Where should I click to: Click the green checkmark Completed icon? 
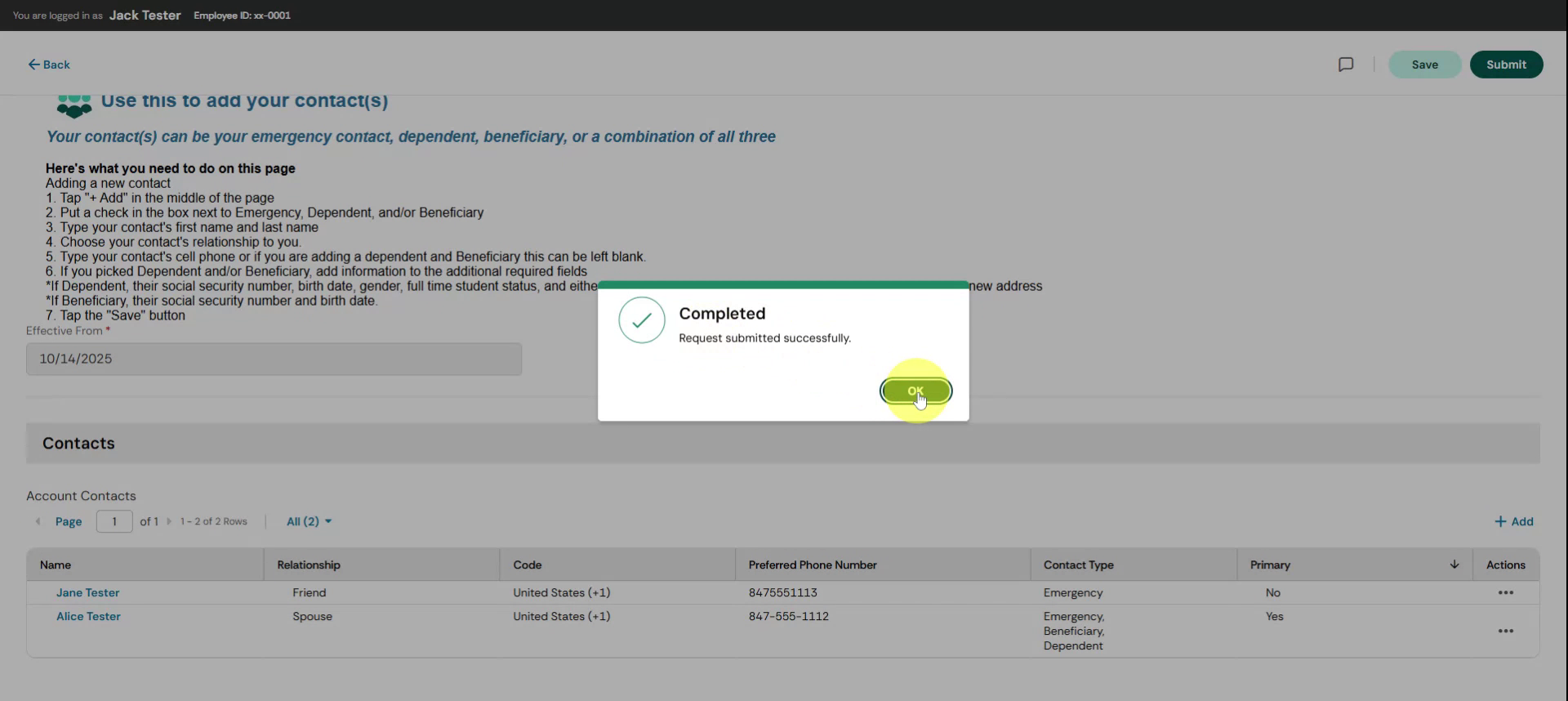point(642,320)
